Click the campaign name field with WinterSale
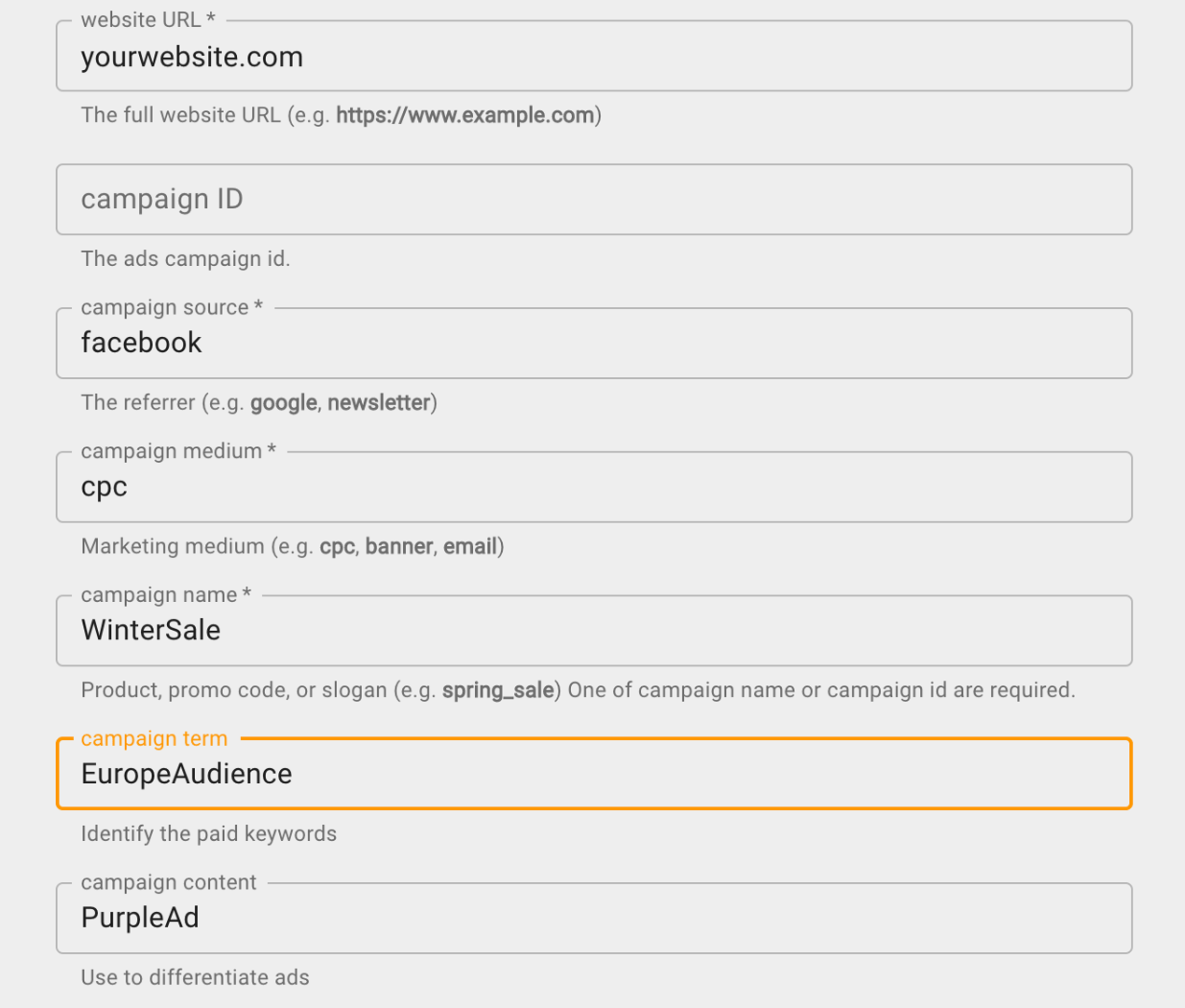This screenshot has height=1008, width=1185. click(x=592, y=630)
